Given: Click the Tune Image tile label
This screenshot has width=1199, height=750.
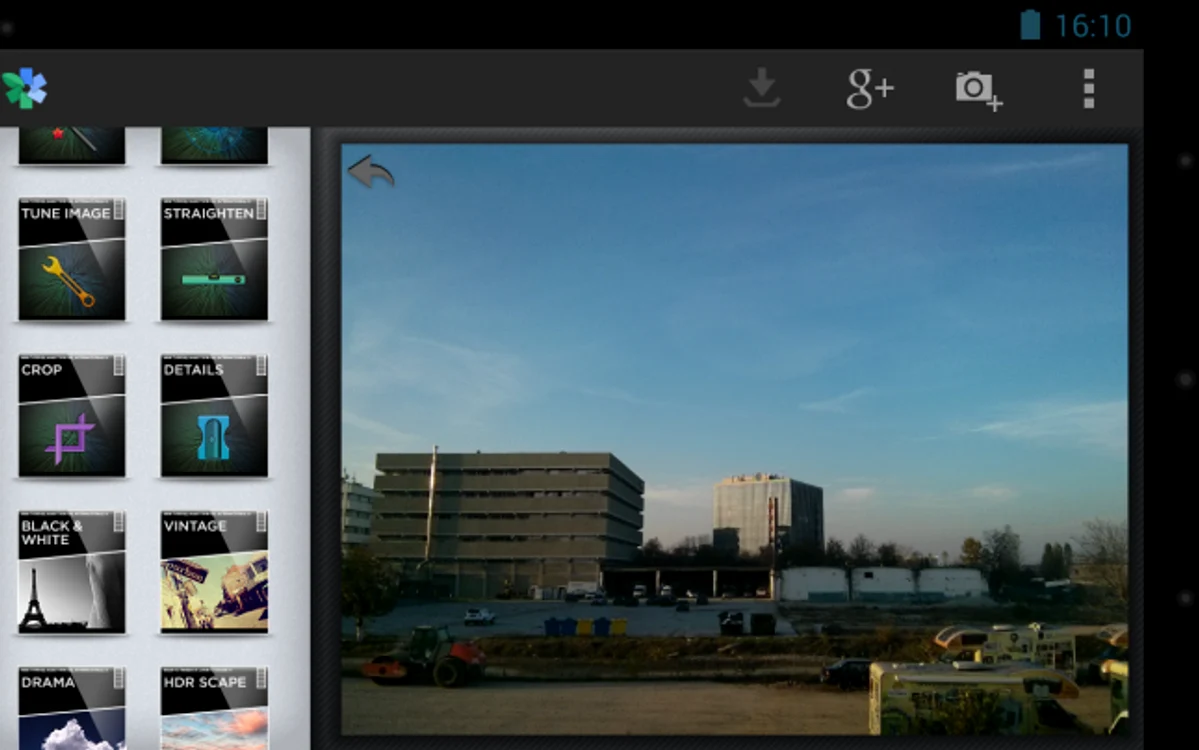Looking at the screenshot, I should 66,213.
